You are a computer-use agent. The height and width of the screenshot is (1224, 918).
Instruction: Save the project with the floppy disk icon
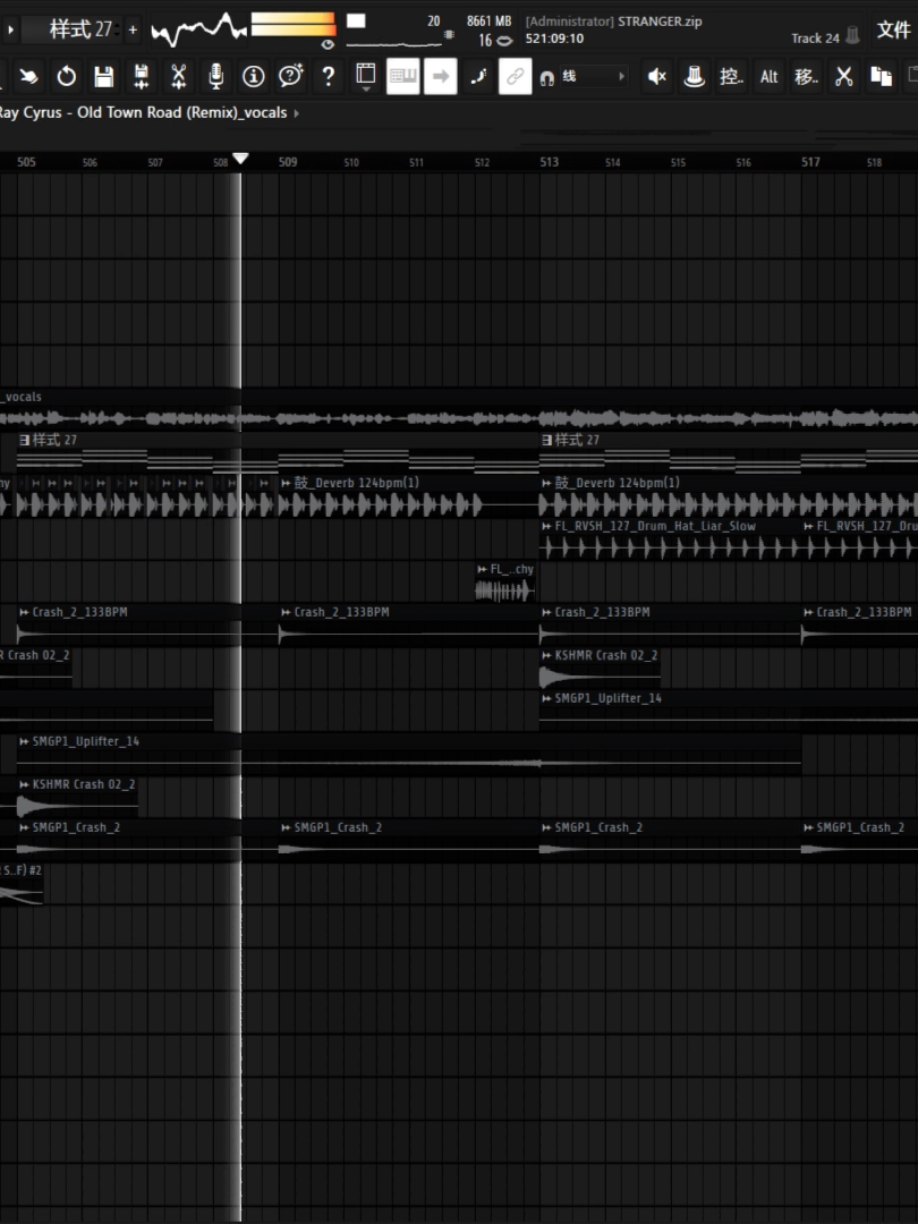(x=104, y=76)
